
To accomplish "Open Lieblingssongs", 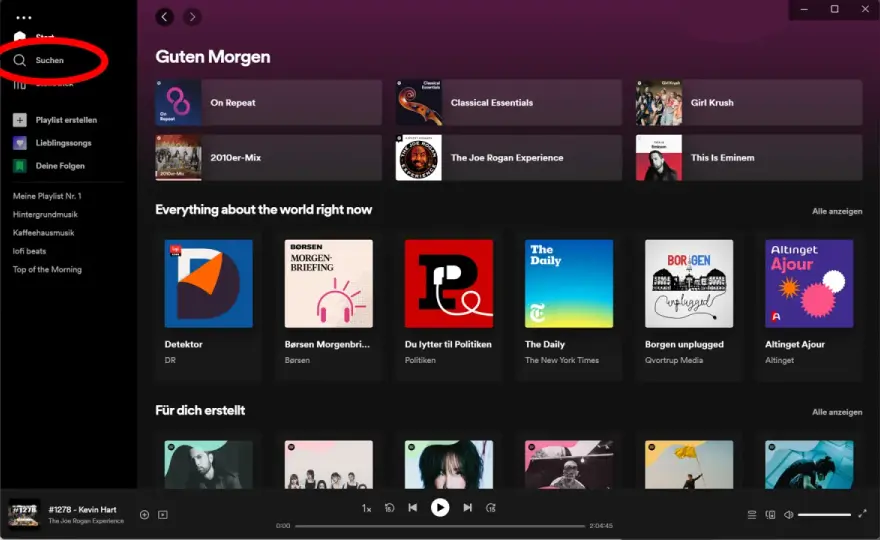I will coord(63,143).
